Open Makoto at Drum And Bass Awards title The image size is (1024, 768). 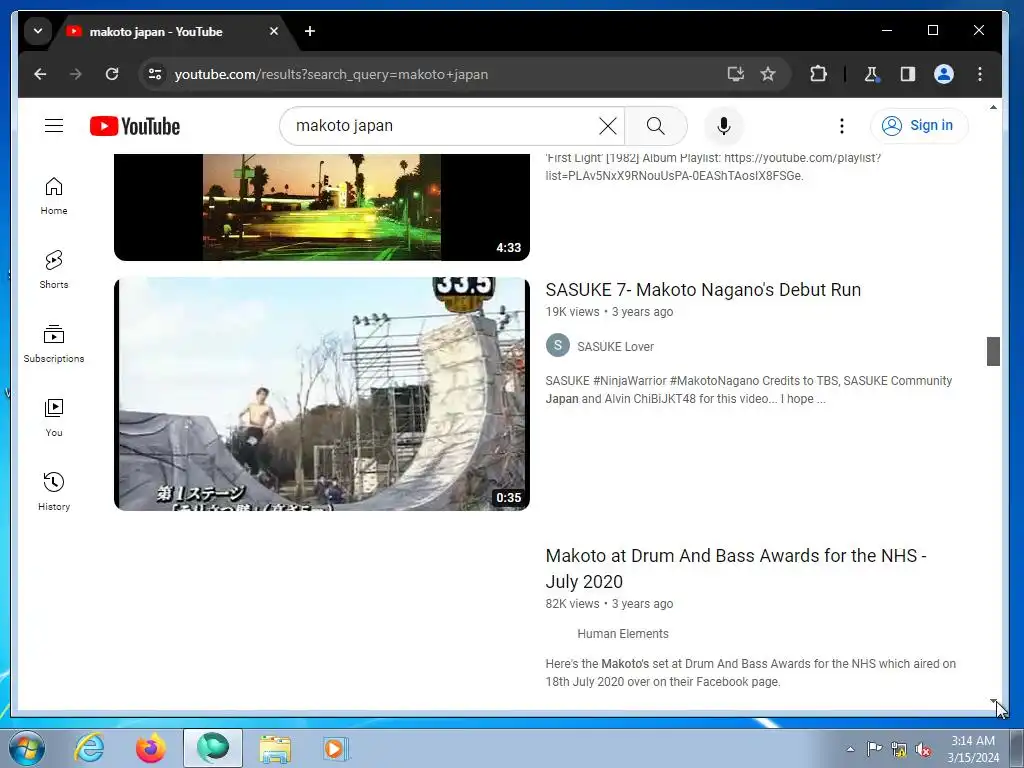736,569
